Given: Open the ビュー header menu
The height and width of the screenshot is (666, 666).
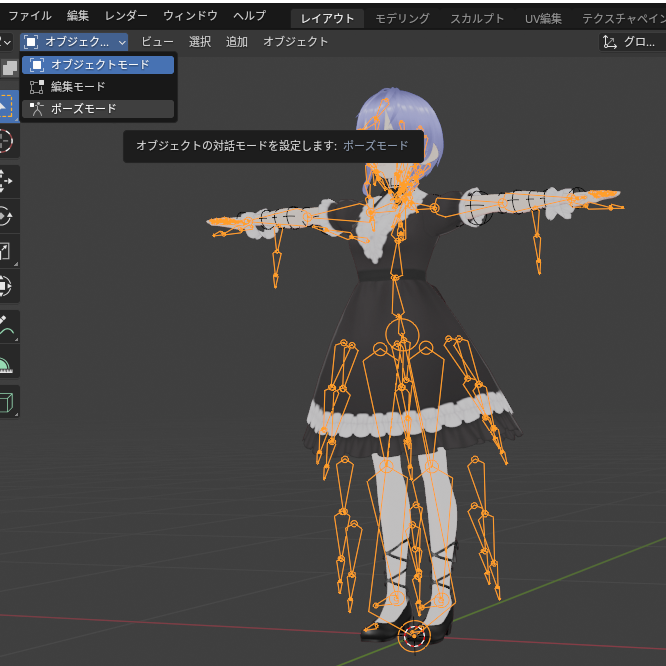Looking at the screenshot, I should coord(157,42).
